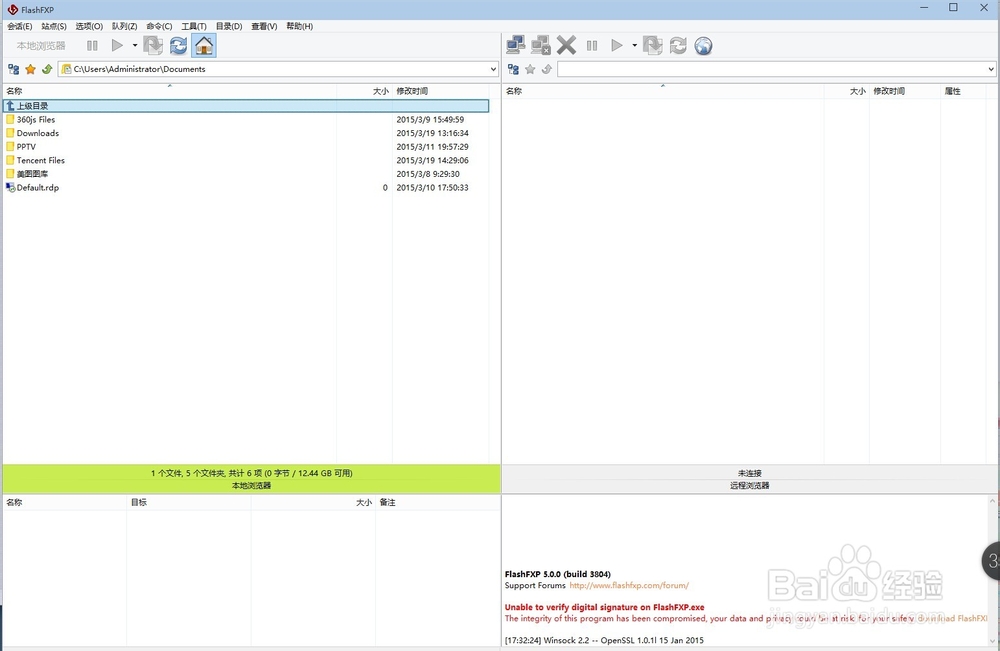Click the 360js Files folder icon

click(10, 119)
